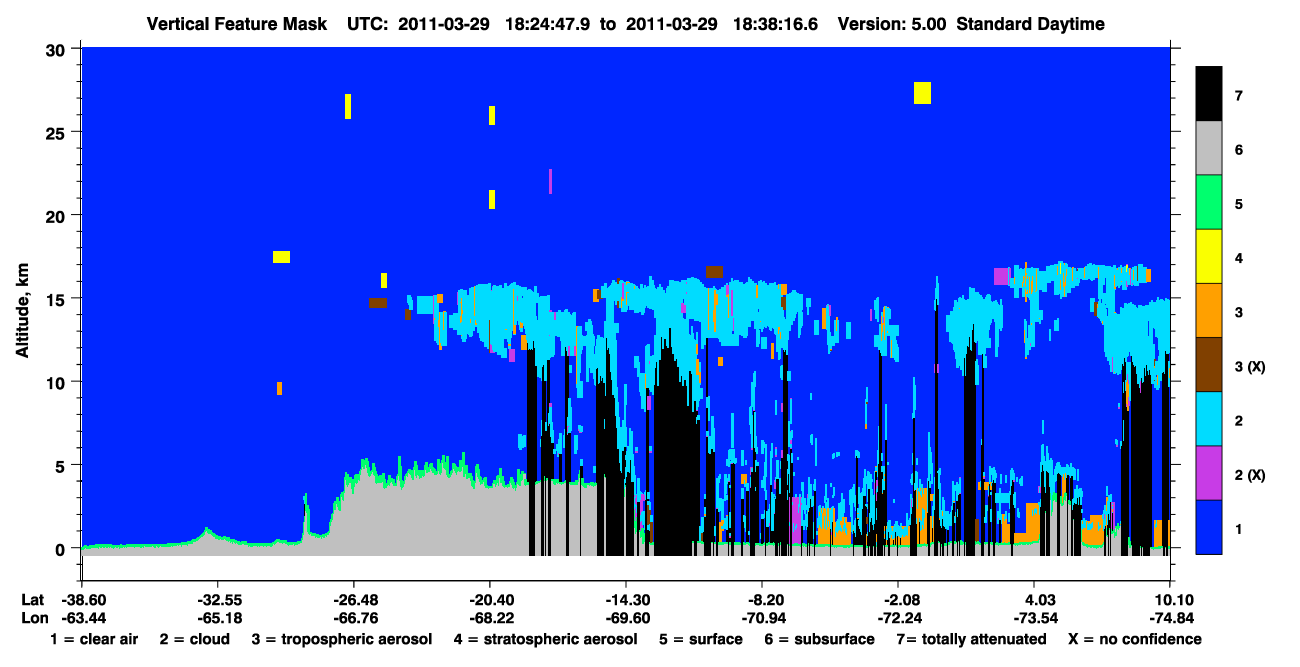Click the longitude value -65.18
Image resolution: width=1300 pixels, height=667 pixels.
(x=217, y=618)
